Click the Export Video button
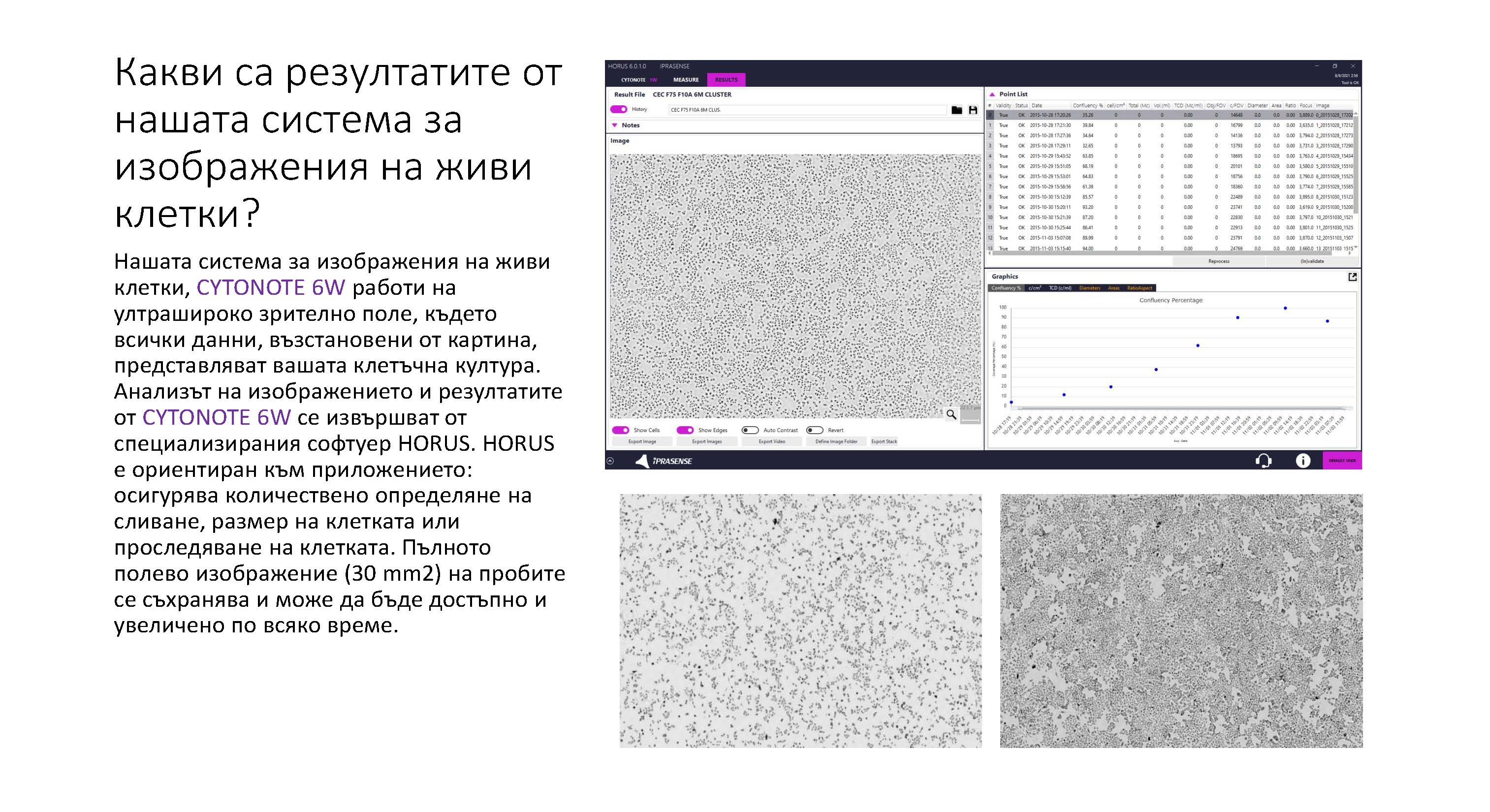1490x812 pixels. (x=772, y=442)
